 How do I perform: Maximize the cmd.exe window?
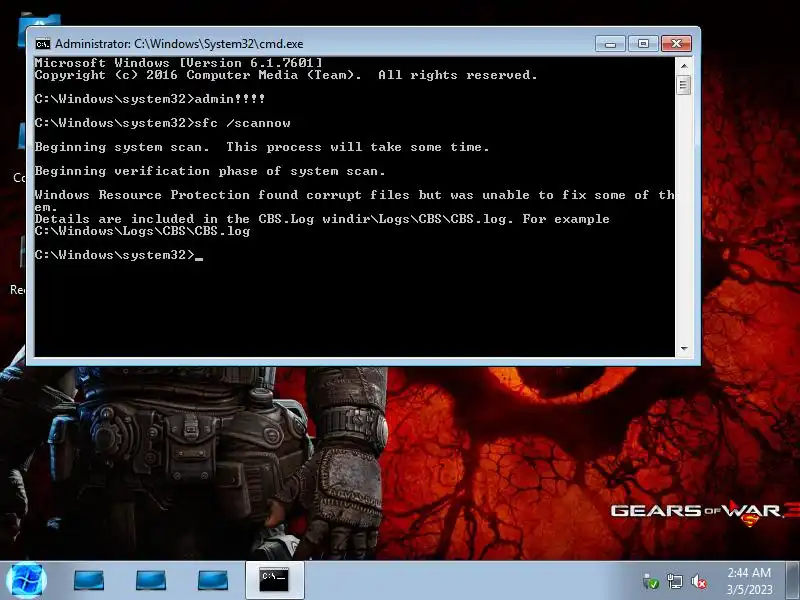pos(643,44)
